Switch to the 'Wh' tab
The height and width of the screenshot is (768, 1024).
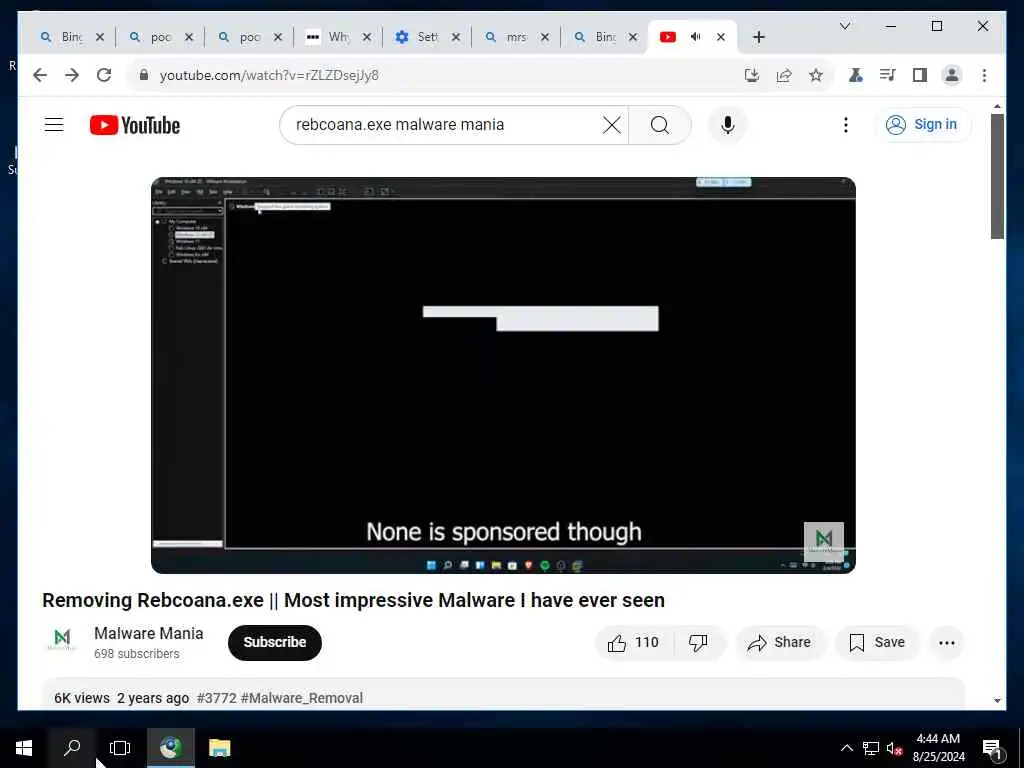coord(338,37)
